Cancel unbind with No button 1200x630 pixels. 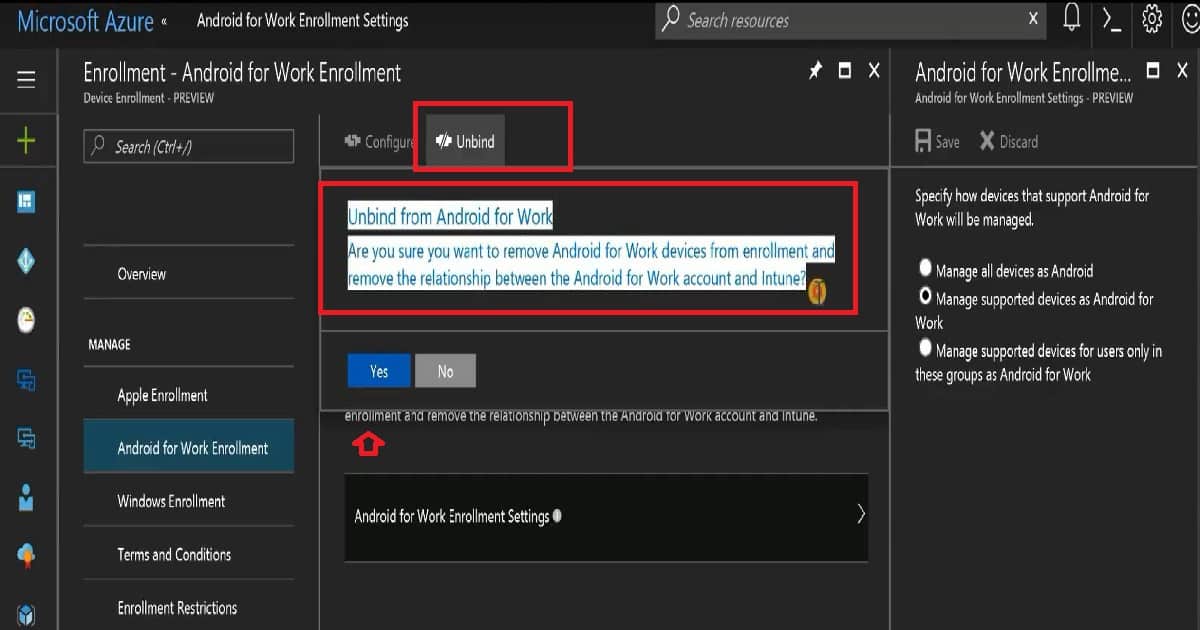[x=445, y=371]
